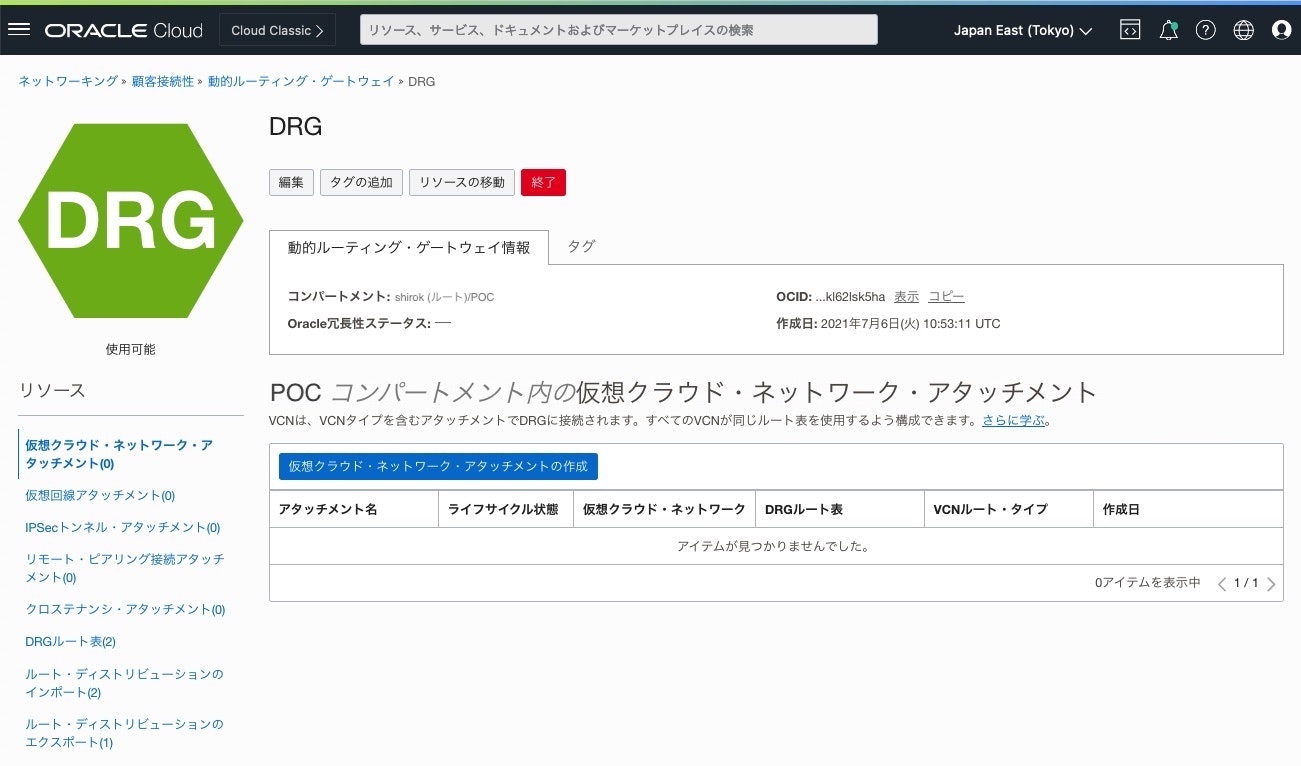Open Cloud Shell developer tools icon
The image size is (1301, 766).
(1130, 30)
